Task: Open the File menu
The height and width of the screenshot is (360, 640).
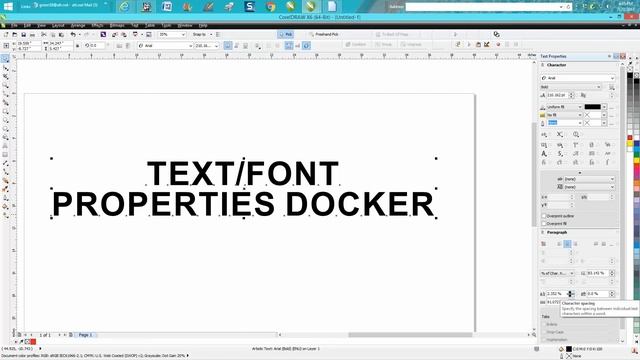Action: coord(14,25)
